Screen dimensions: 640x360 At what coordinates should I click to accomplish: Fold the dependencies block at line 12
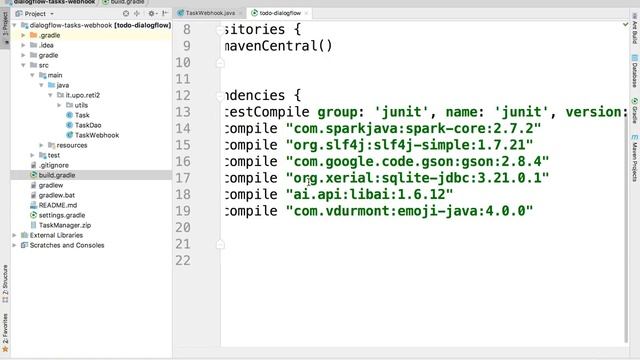pos(220,96)
